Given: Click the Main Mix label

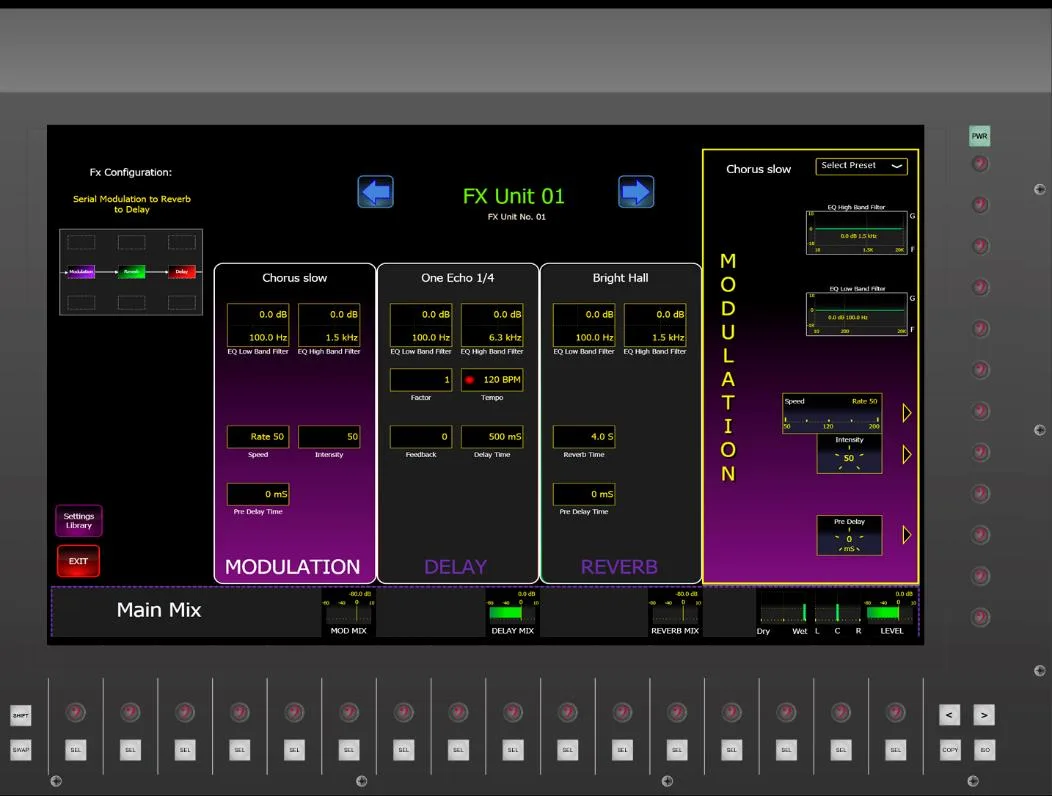Looking at the screenshot, I should (x=159, y=610).
